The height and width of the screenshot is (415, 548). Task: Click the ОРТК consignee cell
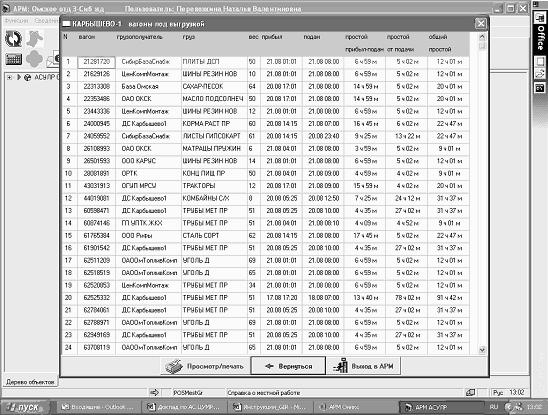(x=149, y=173)
